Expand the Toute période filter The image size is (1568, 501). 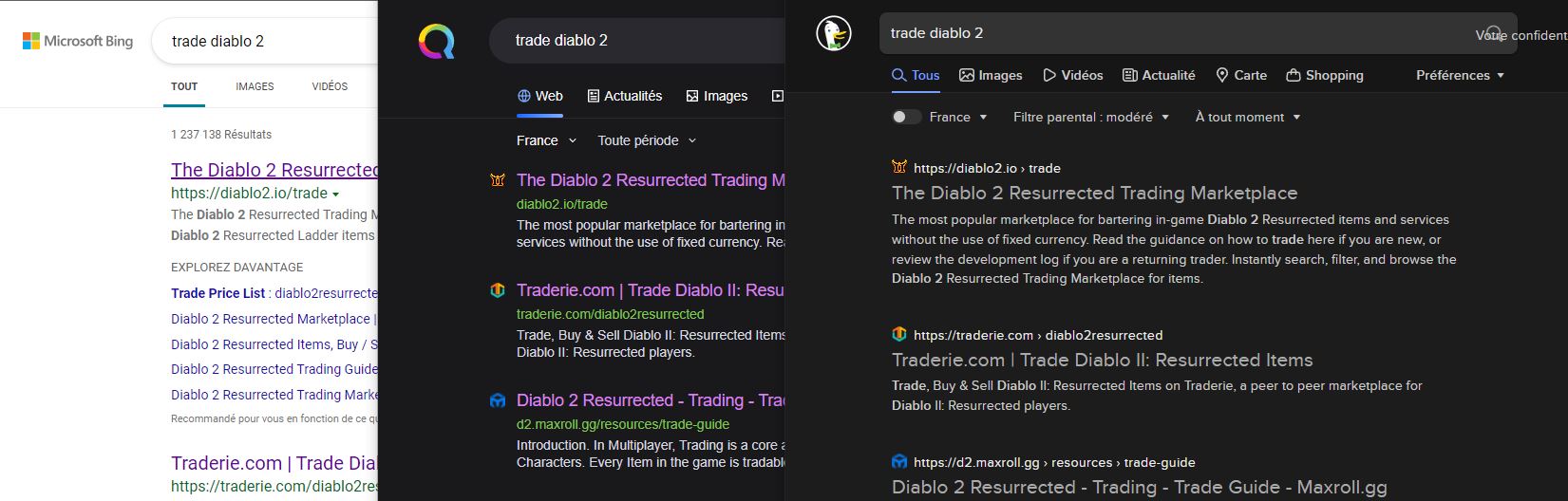647,140
